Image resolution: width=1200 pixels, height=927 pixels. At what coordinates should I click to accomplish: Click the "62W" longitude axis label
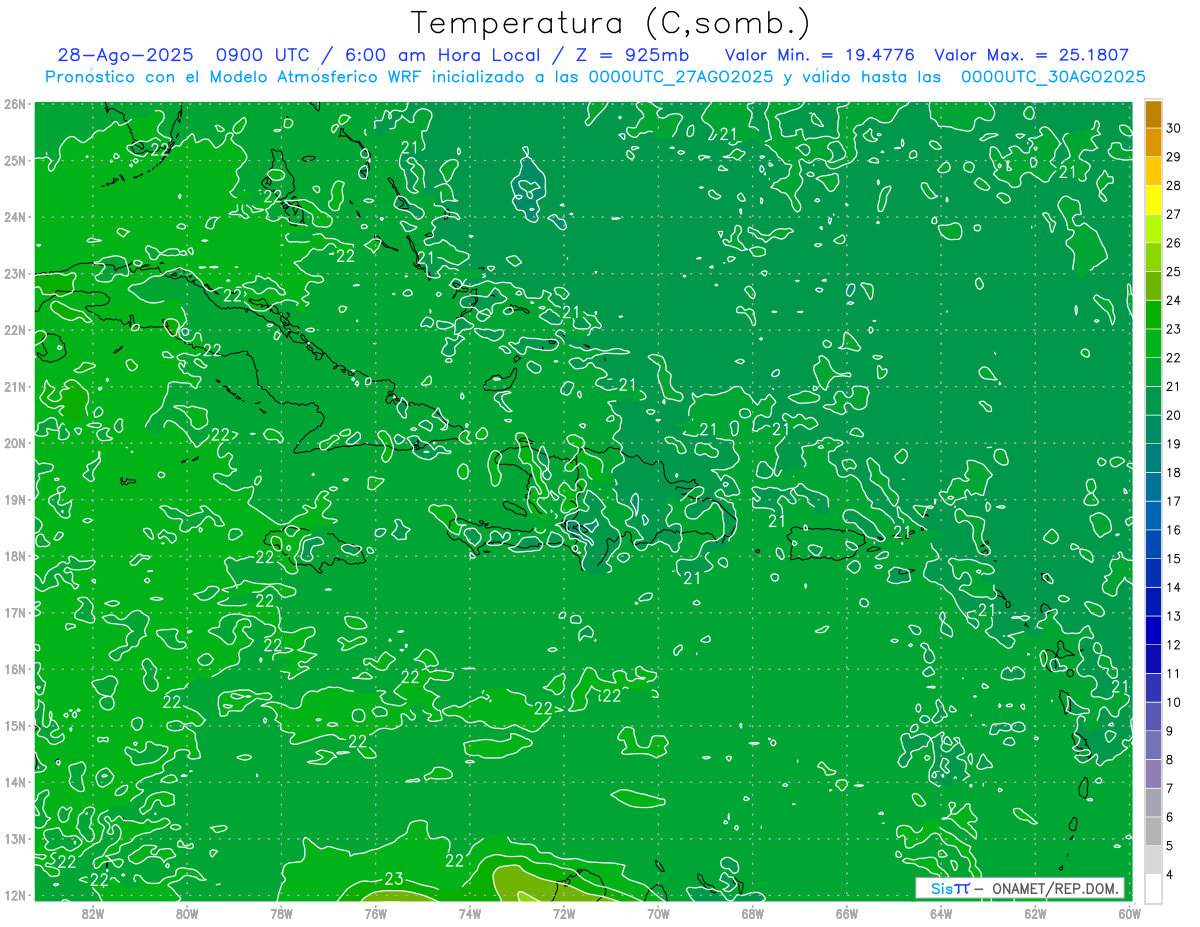point(1035,913)
